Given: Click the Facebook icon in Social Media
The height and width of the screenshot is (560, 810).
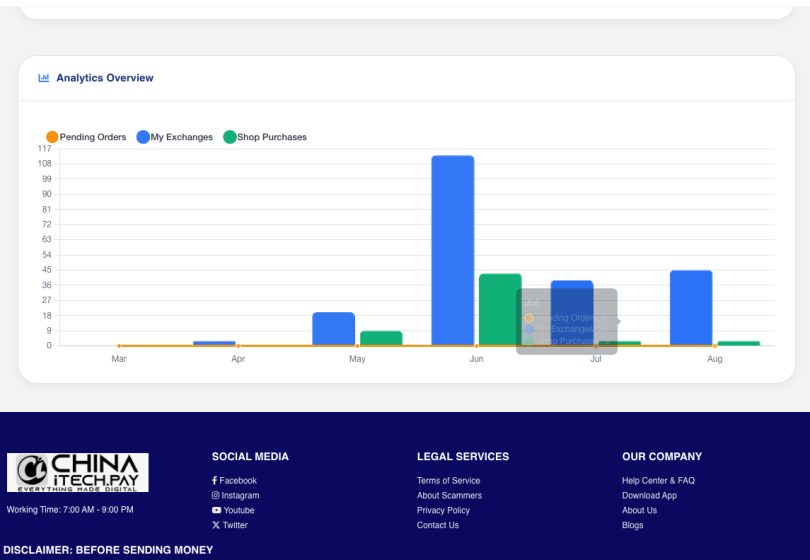Looking at the screenshot, I should (215, 481).
